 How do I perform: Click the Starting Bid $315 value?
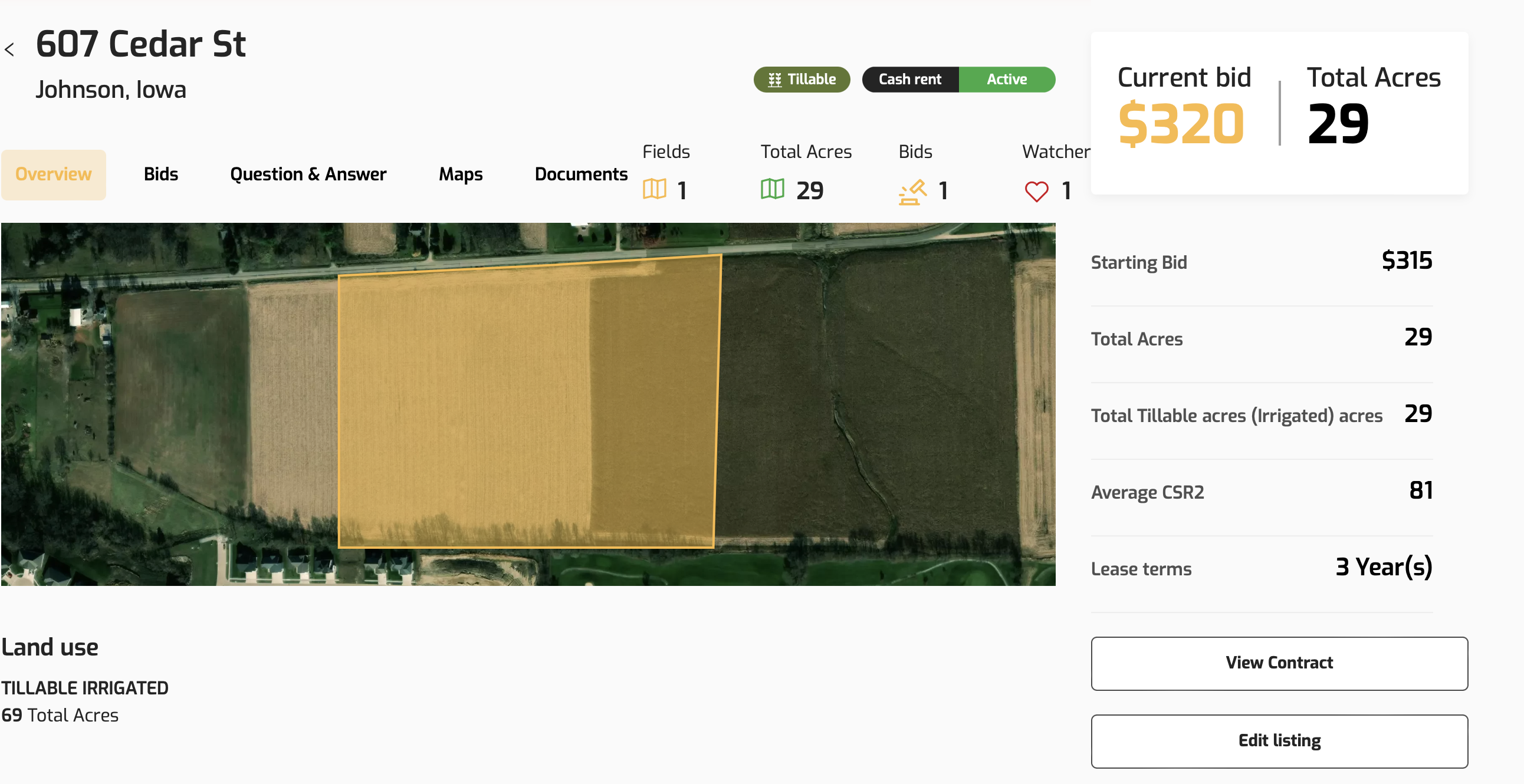1406,261
